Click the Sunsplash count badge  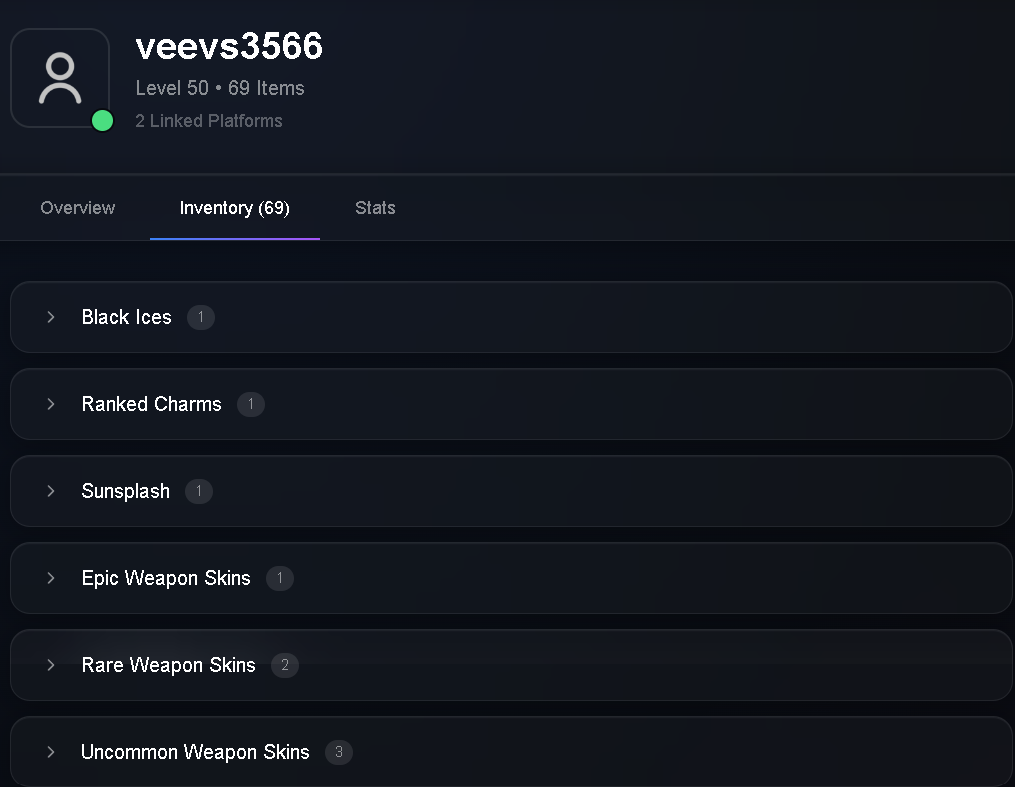pos(199,491)
